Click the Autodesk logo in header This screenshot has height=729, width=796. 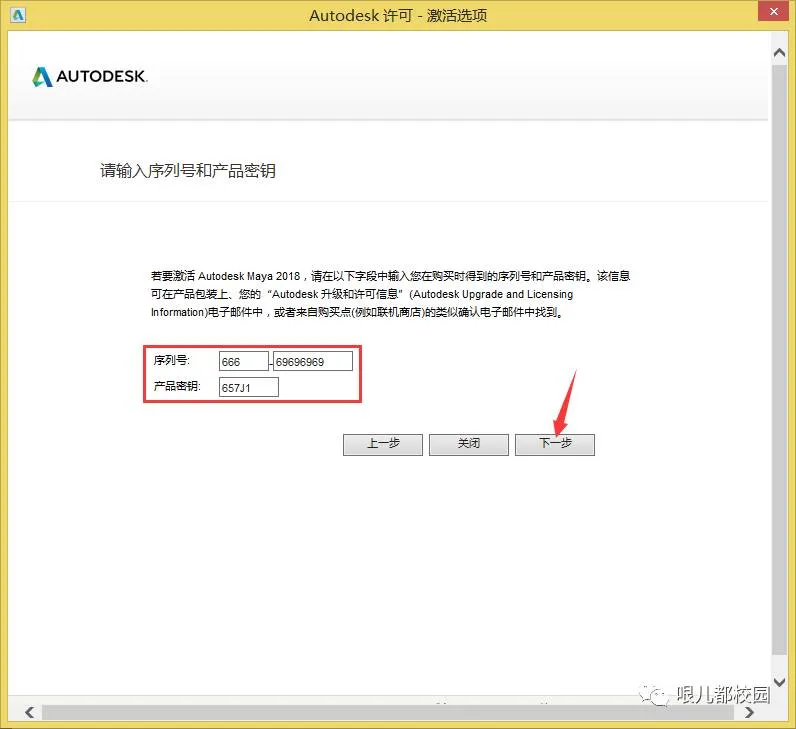click(x=90, y=77)
